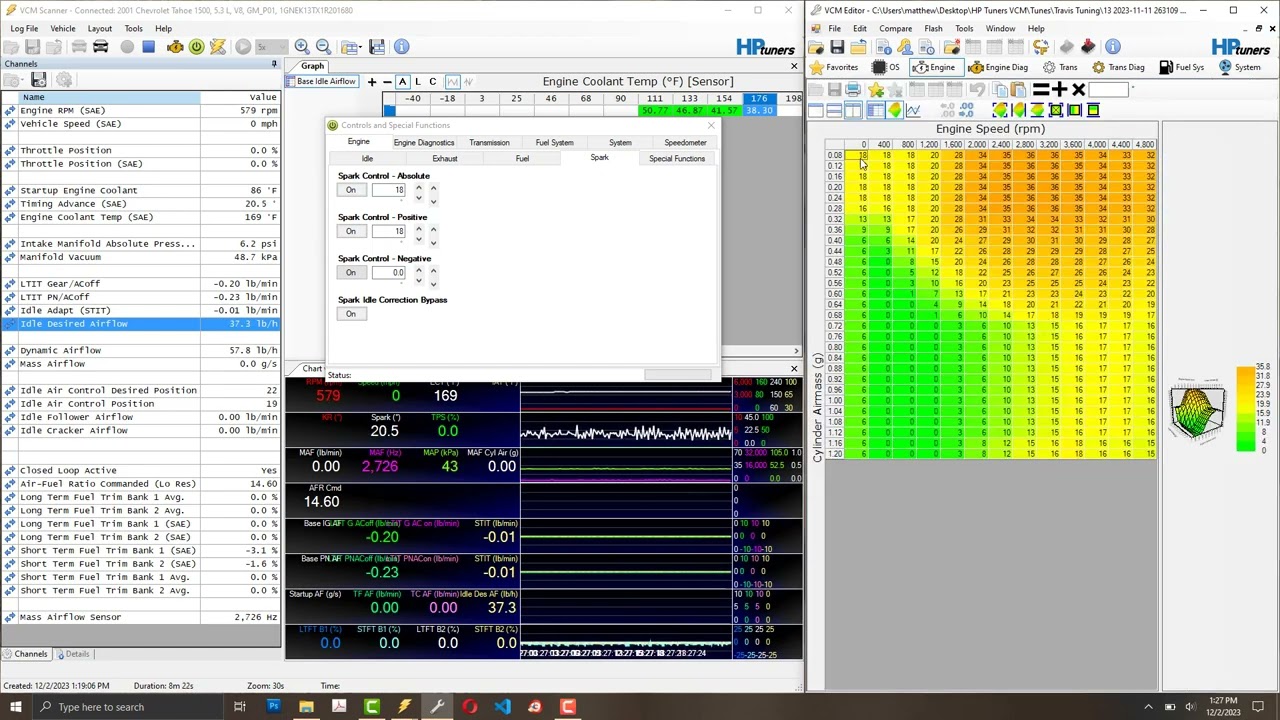This screenshot has height=720, width=1280.
Task: Select the Base Idle Airflow table button
Action: pos(323,81)
